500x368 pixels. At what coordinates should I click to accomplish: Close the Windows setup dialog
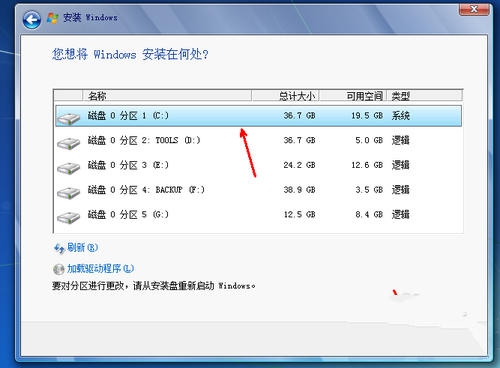tap(474, 9)
